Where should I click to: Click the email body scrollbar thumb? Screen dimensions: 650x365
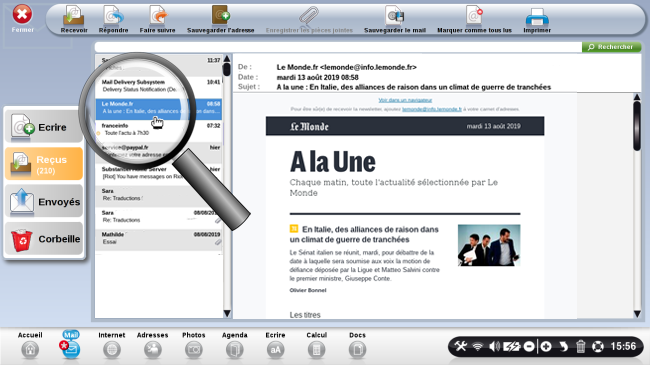pos(637,126)
